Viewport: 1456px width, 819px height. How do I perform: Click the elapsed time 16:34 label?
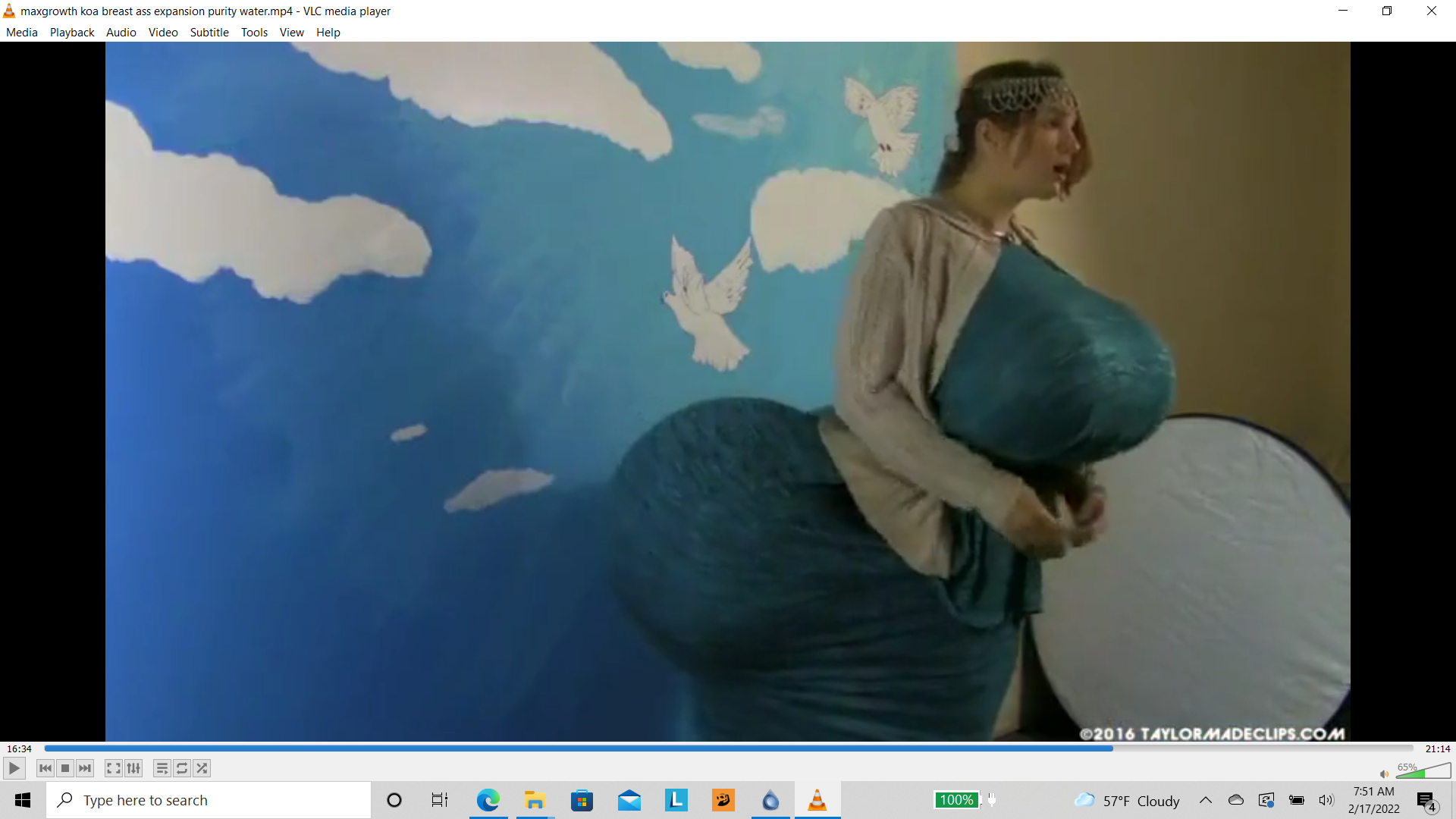click(x=20, y=748)
